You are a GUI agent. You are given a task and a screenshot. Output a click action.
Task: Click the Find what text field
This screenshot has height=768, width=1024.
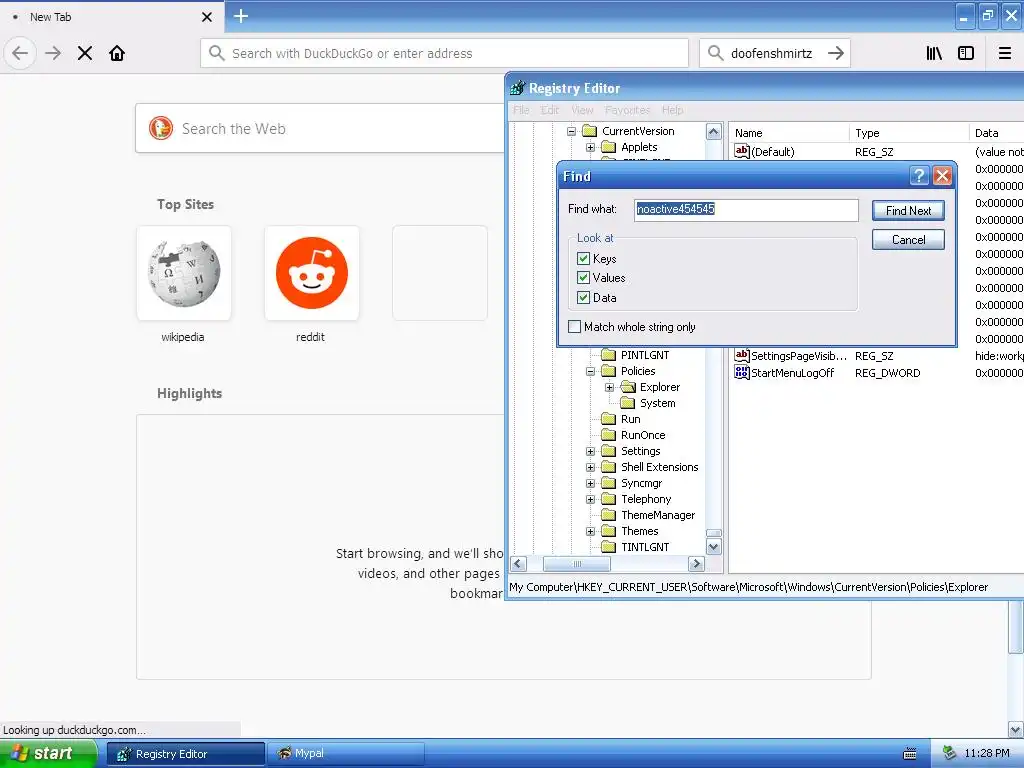(746, 209)
